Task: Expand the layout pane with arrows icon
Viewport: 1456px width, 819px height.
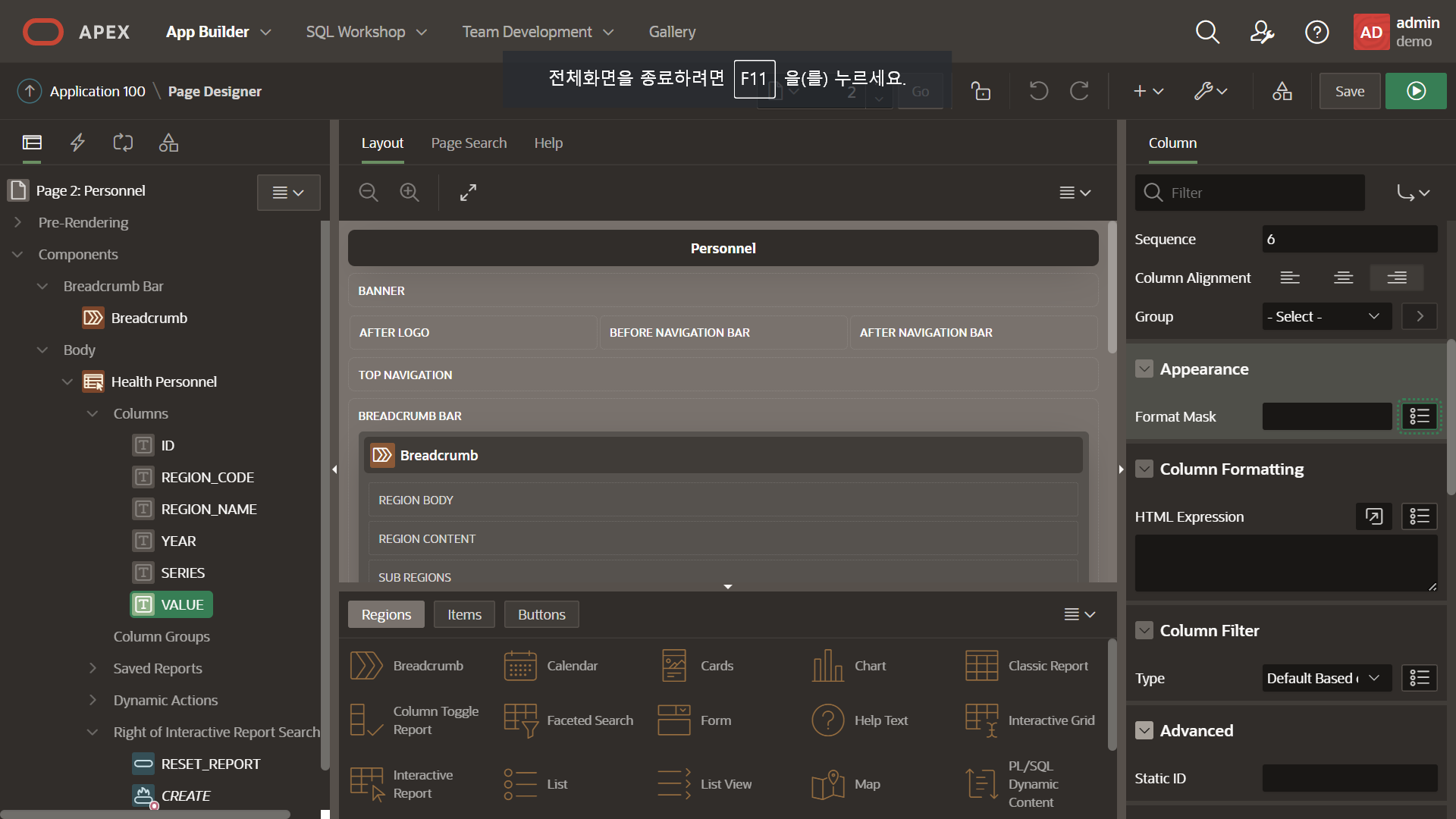Action: (468, 193)
